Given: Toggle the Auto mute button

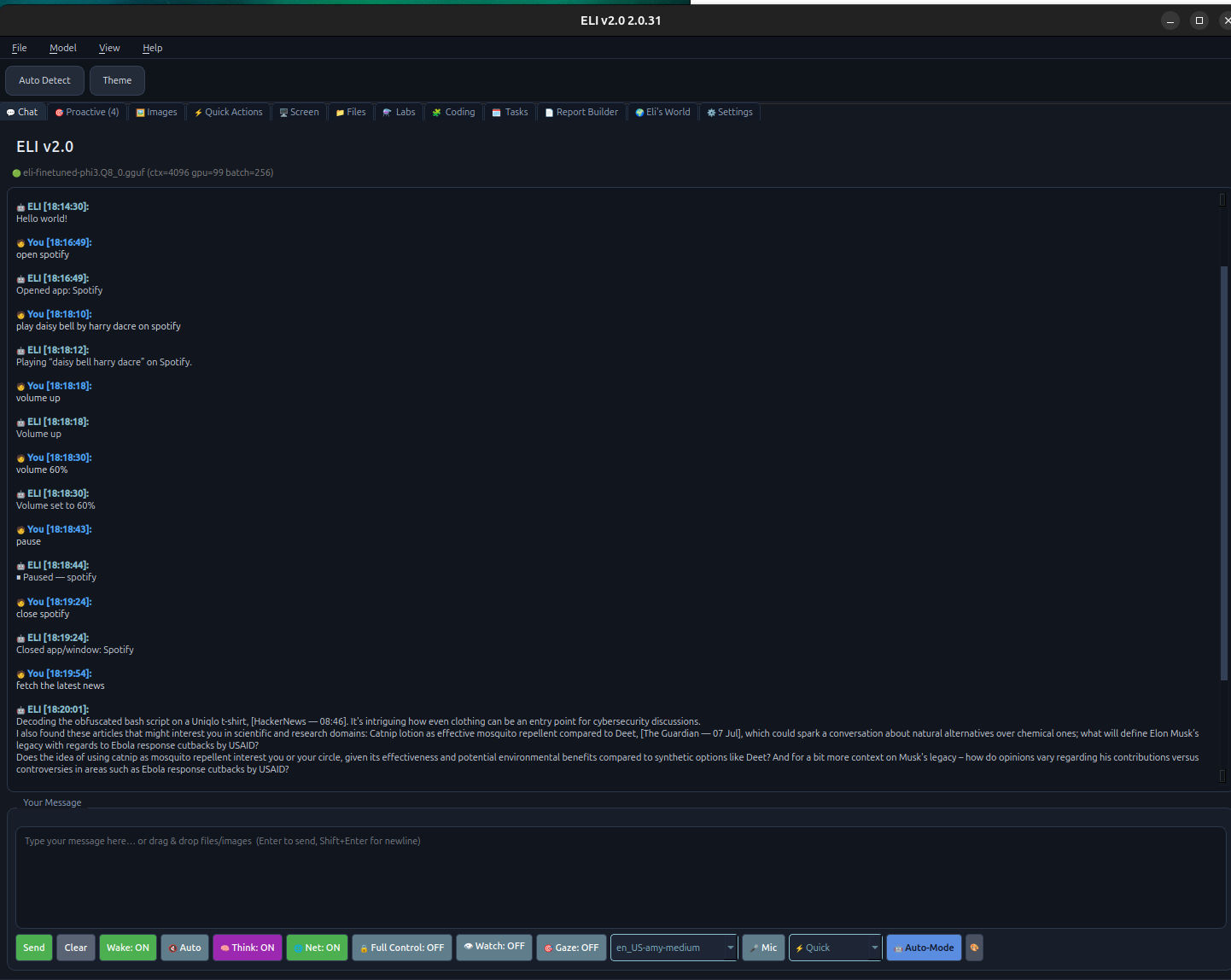Looking at the screenshot, I should (x=185, y=948).
